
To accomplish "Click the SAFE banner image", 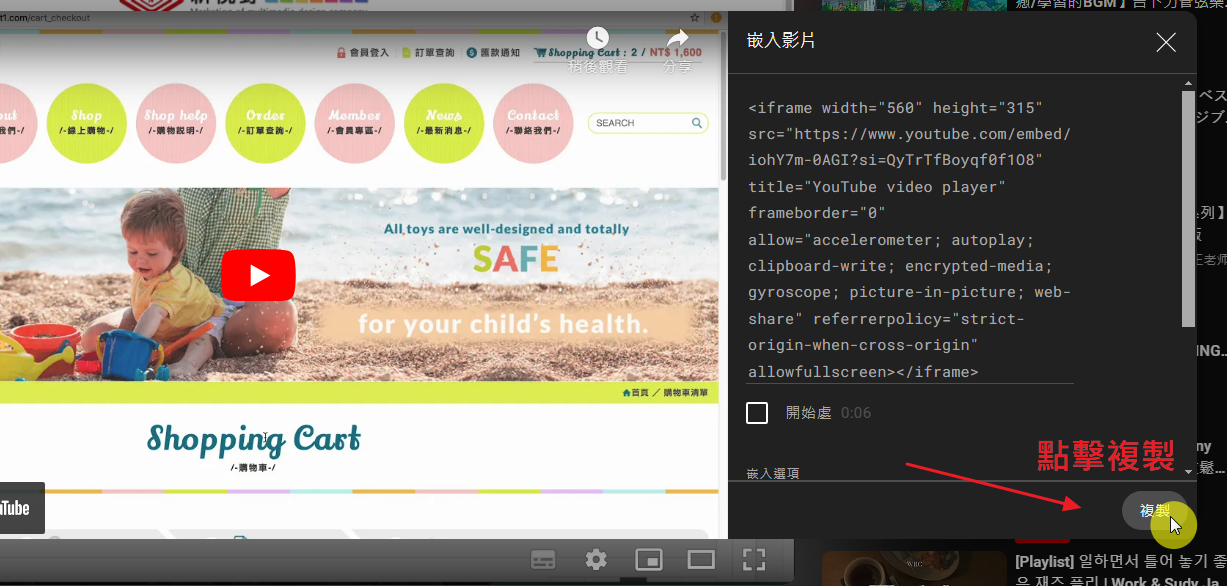I will click(x=359, y=285).
